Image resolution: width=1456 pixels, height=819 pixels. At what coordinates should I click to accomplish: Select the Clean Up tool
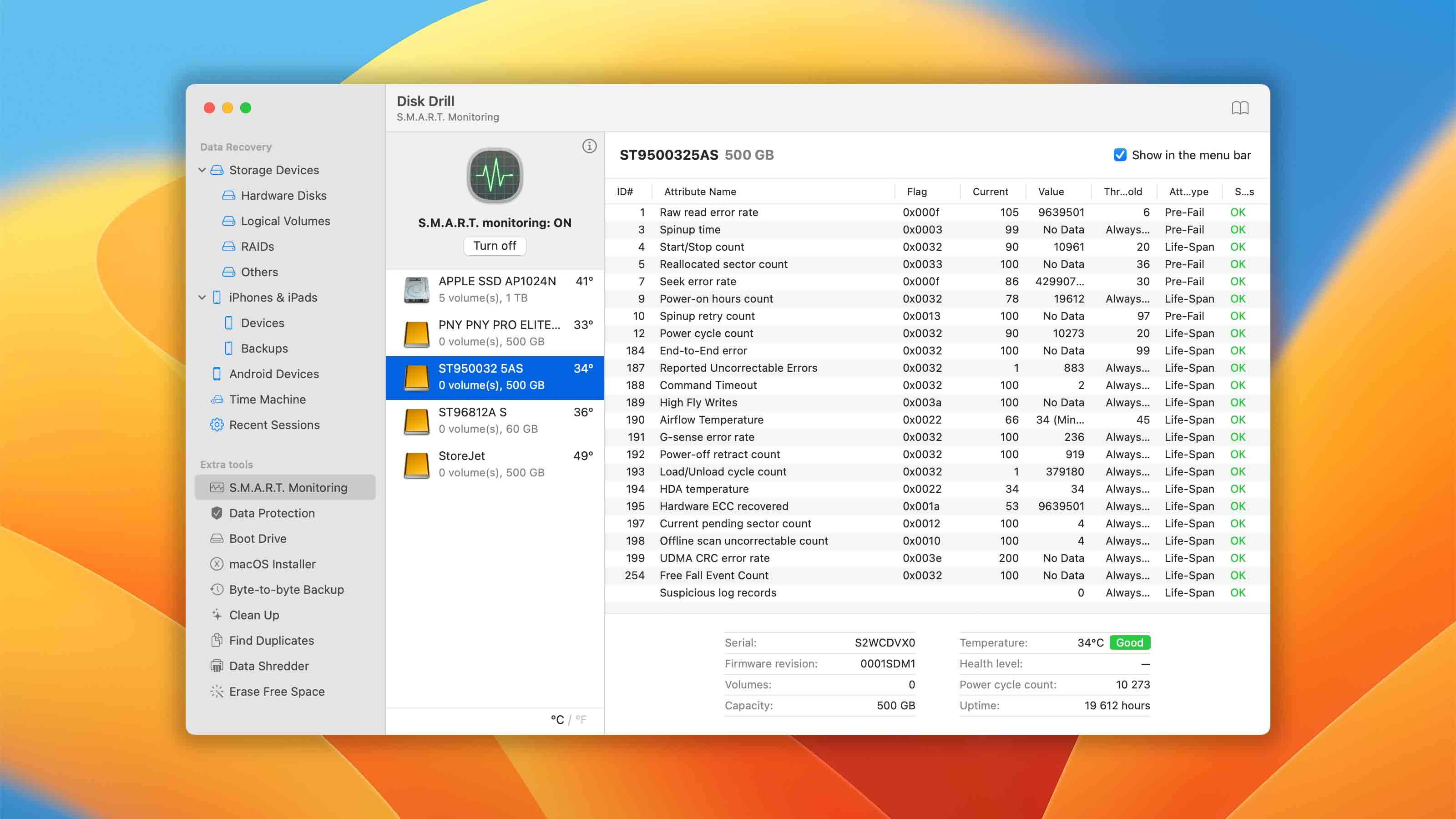point(253,615)
